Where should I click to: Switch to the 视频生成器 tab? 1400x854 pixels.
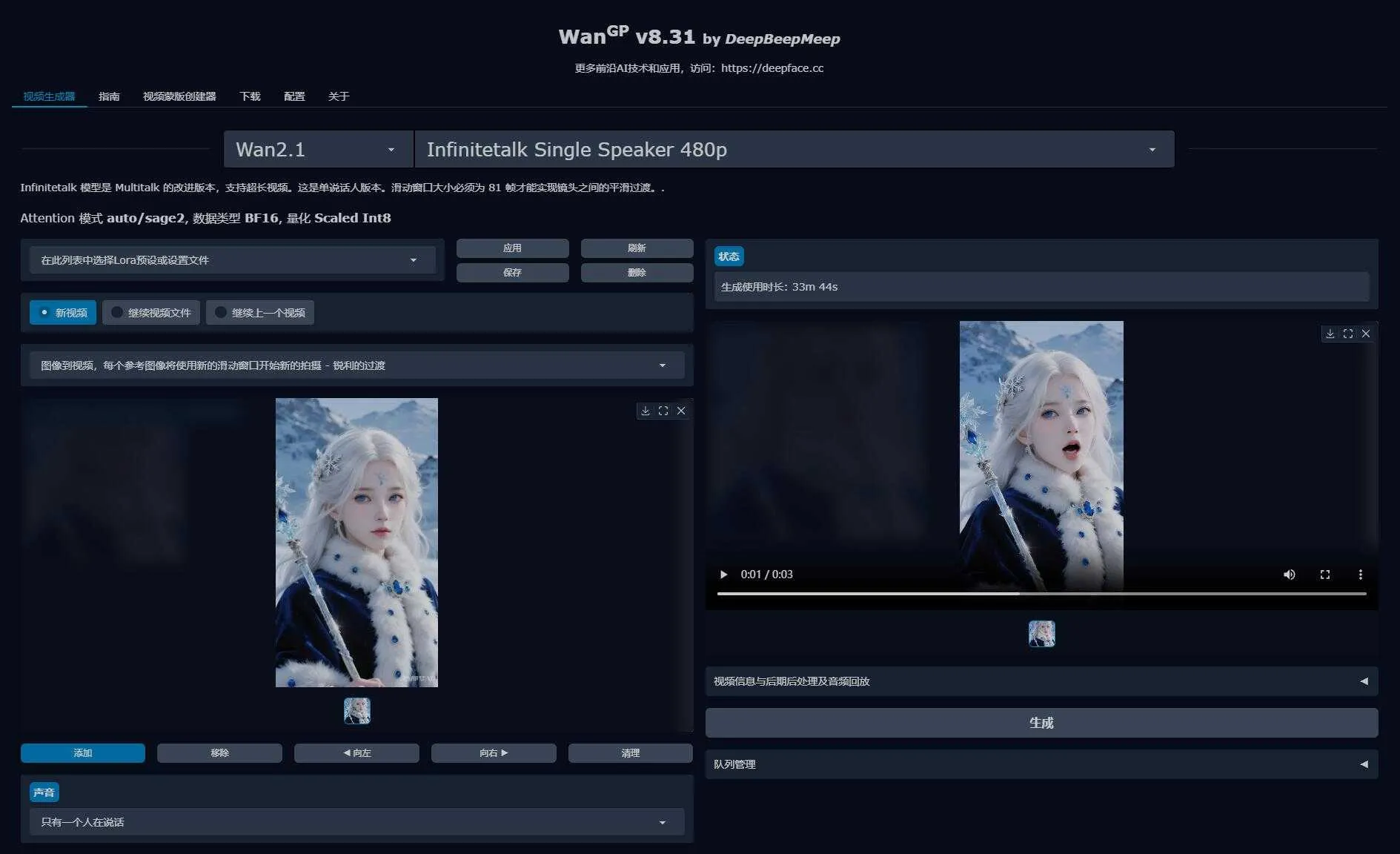(49, 96)
